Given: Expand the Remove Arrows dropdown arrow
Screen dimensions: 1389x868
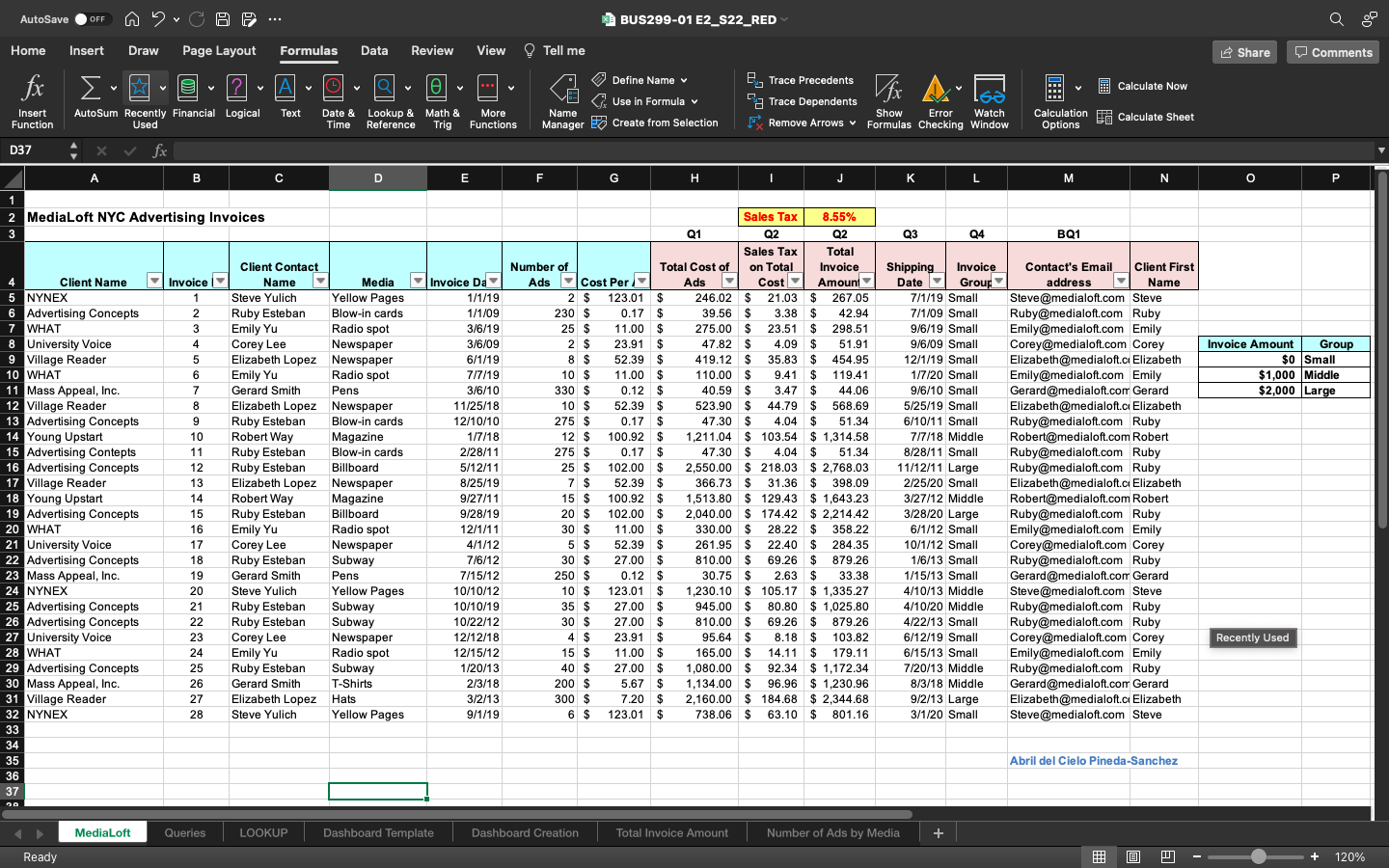Looking at the screenshot, I should [x=853, y=122].
